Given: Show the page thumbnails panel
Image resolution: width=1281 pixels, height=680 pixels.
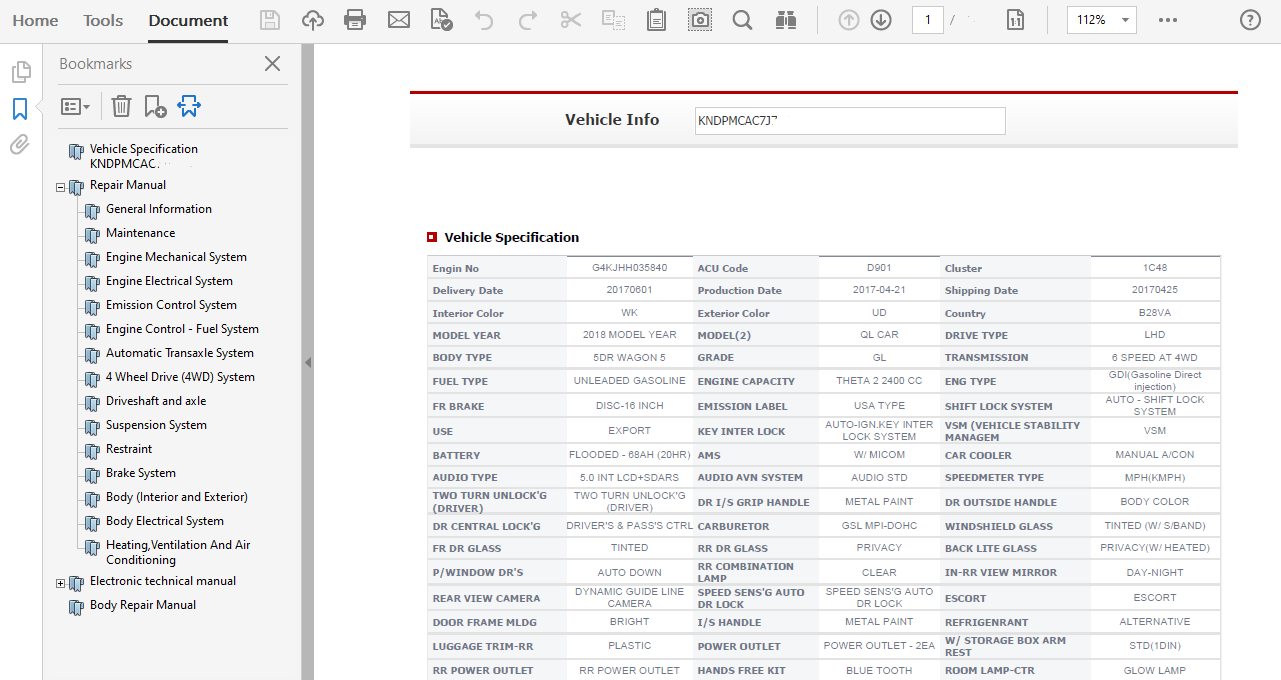Looking at the screenshot, I should tap(20, 72).
